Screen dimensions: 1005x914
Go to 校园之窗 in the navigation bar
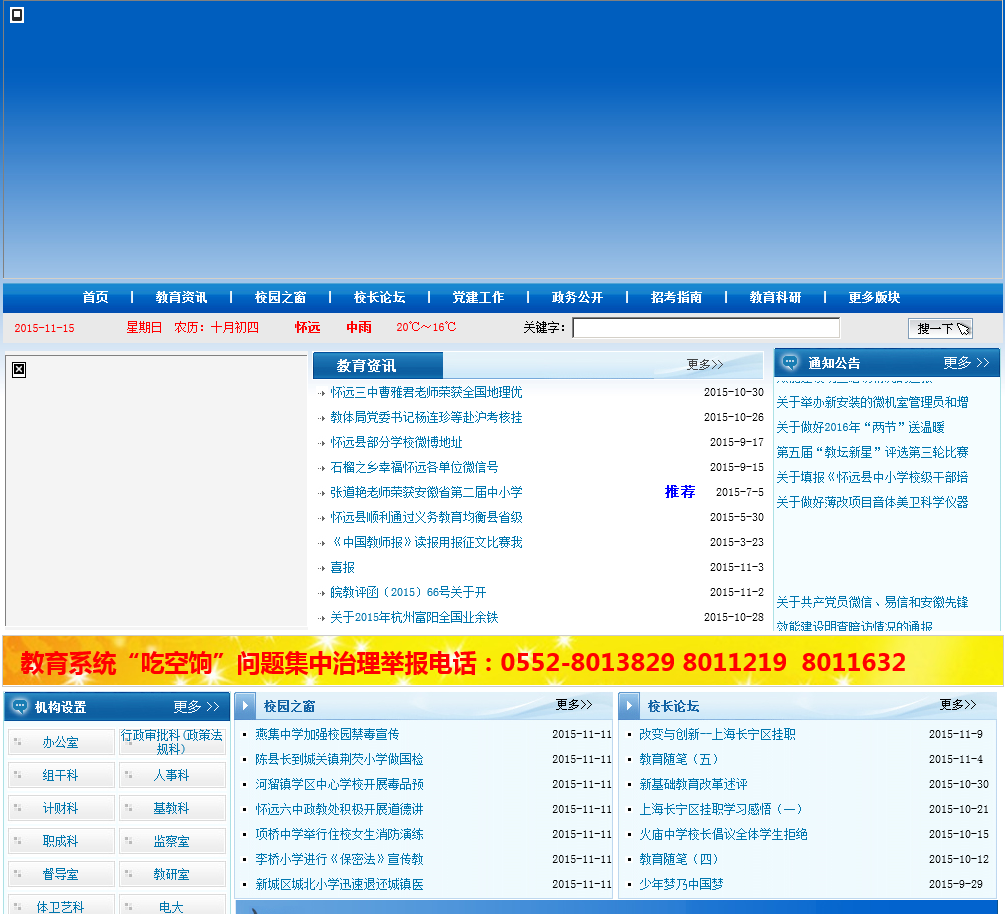280,297
